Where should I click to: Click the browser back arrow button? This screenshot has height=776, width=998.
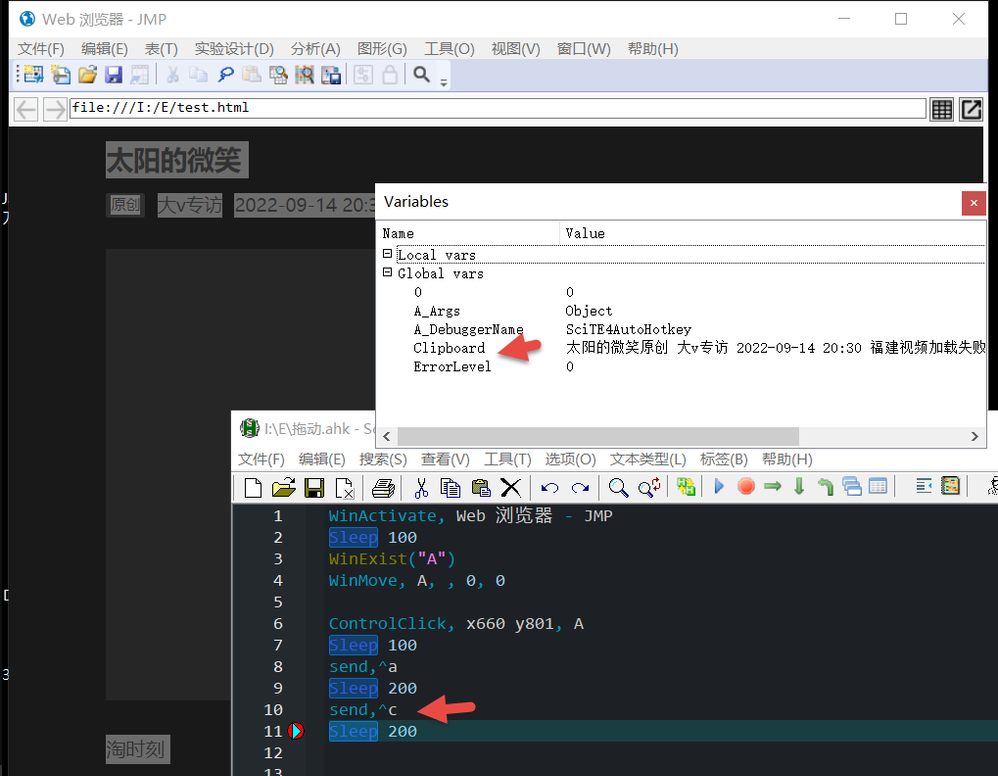[x=26, y=109]
